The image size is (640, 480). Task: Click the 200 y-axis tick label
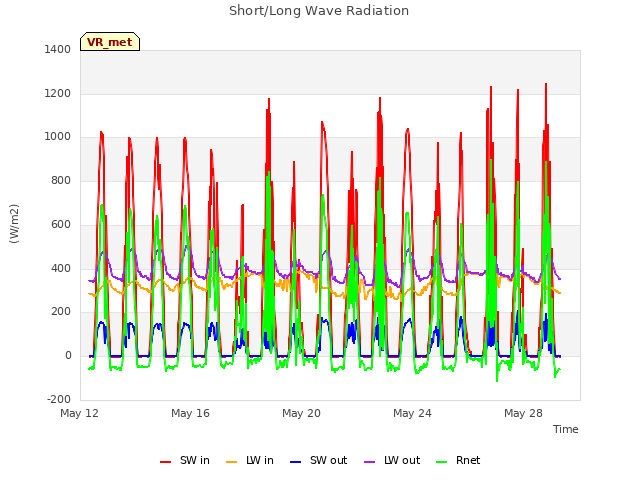(x=61, y=312)
